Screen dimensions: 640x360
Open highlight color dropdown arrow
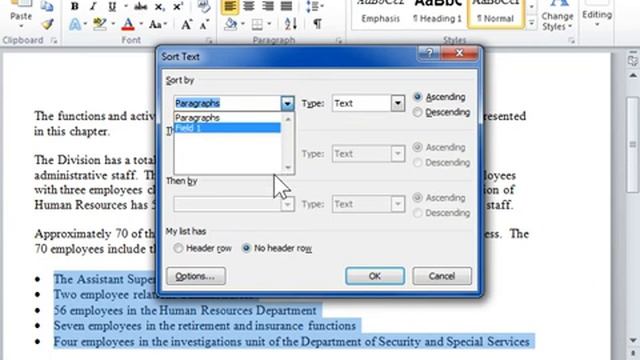coord(113,24)
